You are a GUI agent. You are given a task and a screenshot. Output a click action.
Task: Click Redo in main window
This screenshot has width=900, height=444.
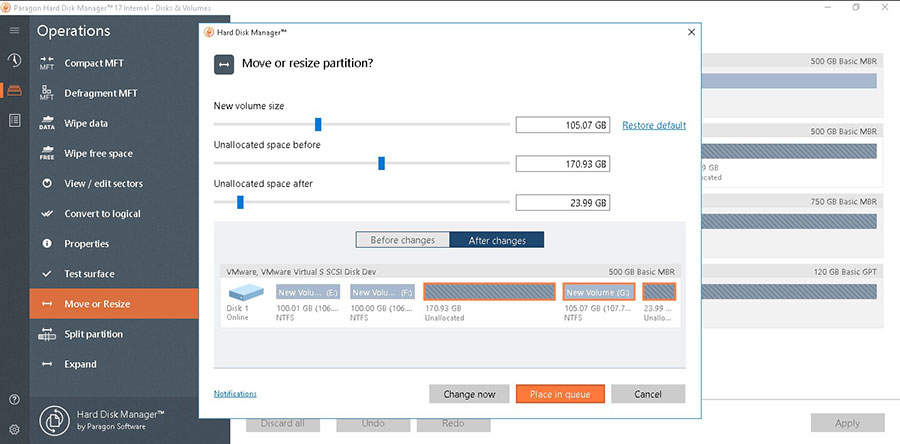tap(453, 423)
